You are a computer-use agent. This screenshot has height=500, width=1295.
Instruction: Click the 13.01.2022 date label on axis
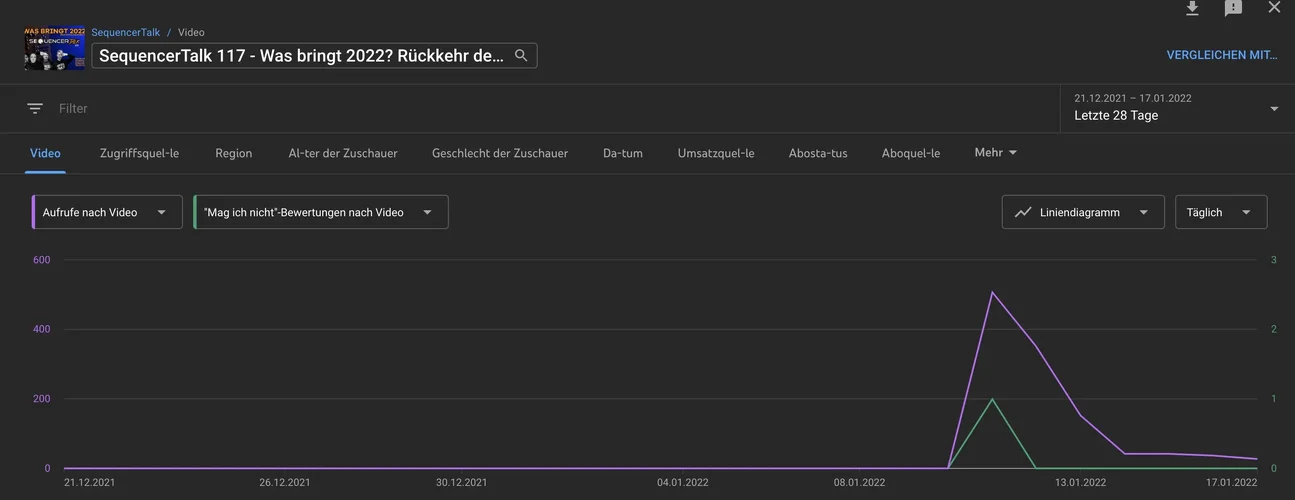point(1081,482)
